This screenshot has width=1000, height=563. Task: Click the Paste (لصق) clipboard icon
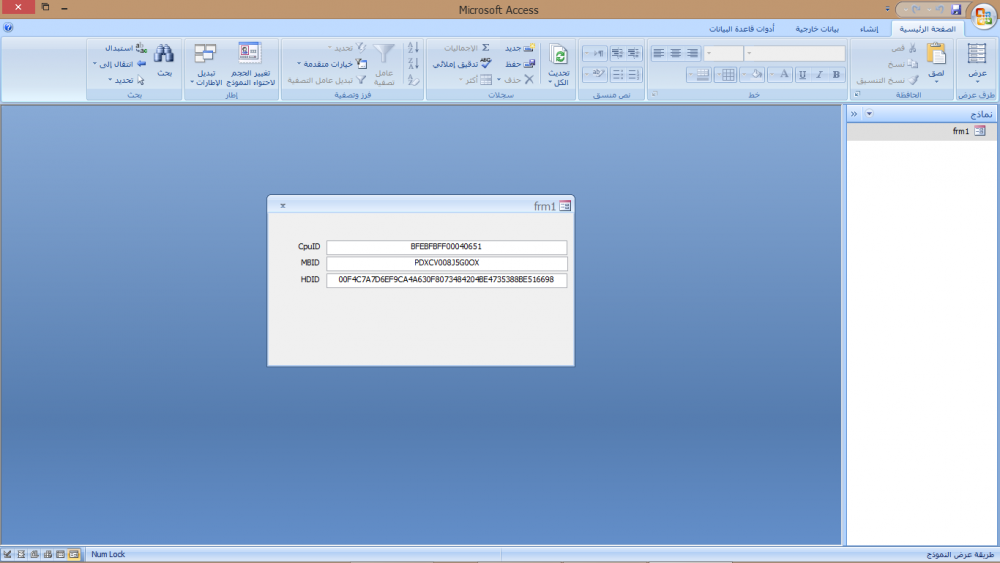936,54
